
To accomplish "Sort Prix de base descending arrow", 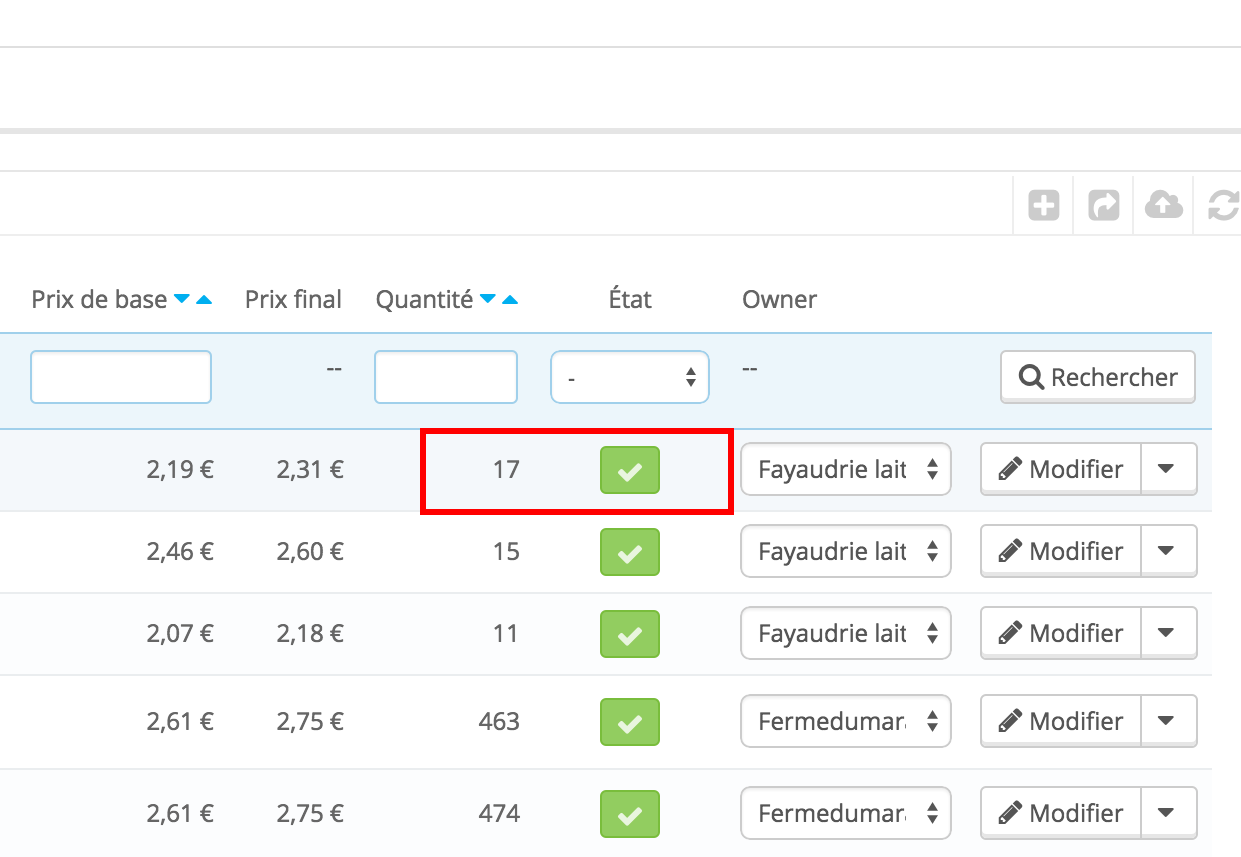I will (181, 299).
